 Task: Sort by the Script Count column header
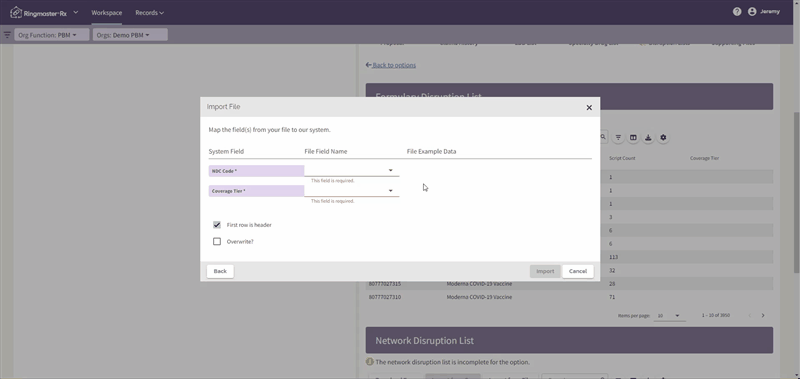[x=622, y=159]
